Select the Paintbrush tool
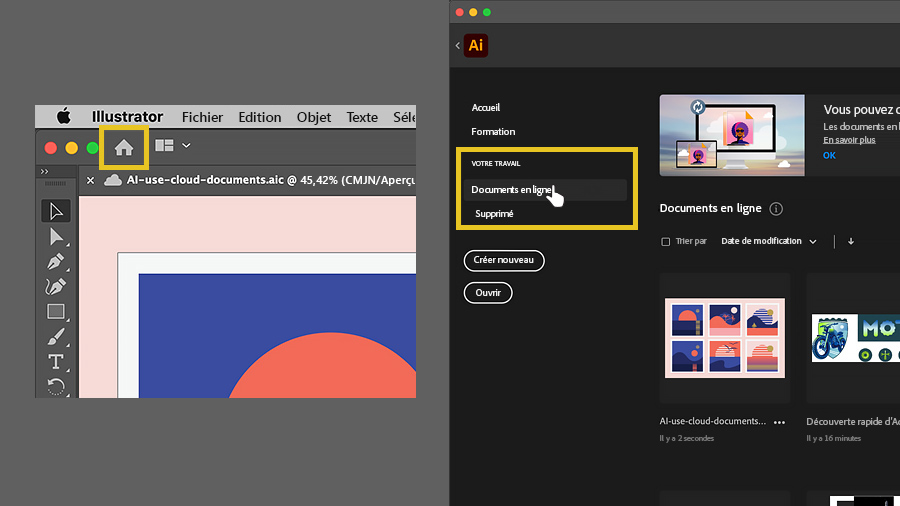The image size is (900, 506). 56,337
